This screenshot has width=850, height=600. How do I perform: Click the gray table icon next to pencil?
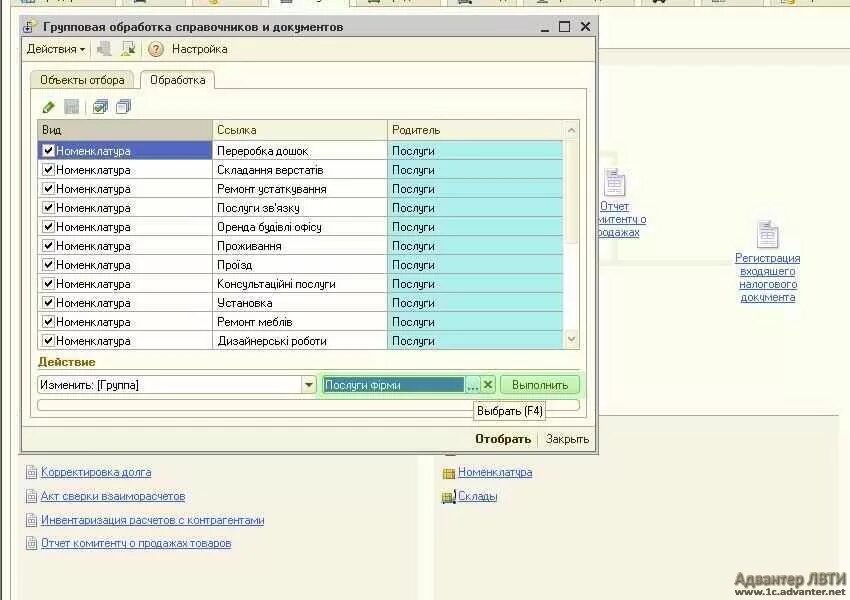pyautogui.click(x=72, y=107)
